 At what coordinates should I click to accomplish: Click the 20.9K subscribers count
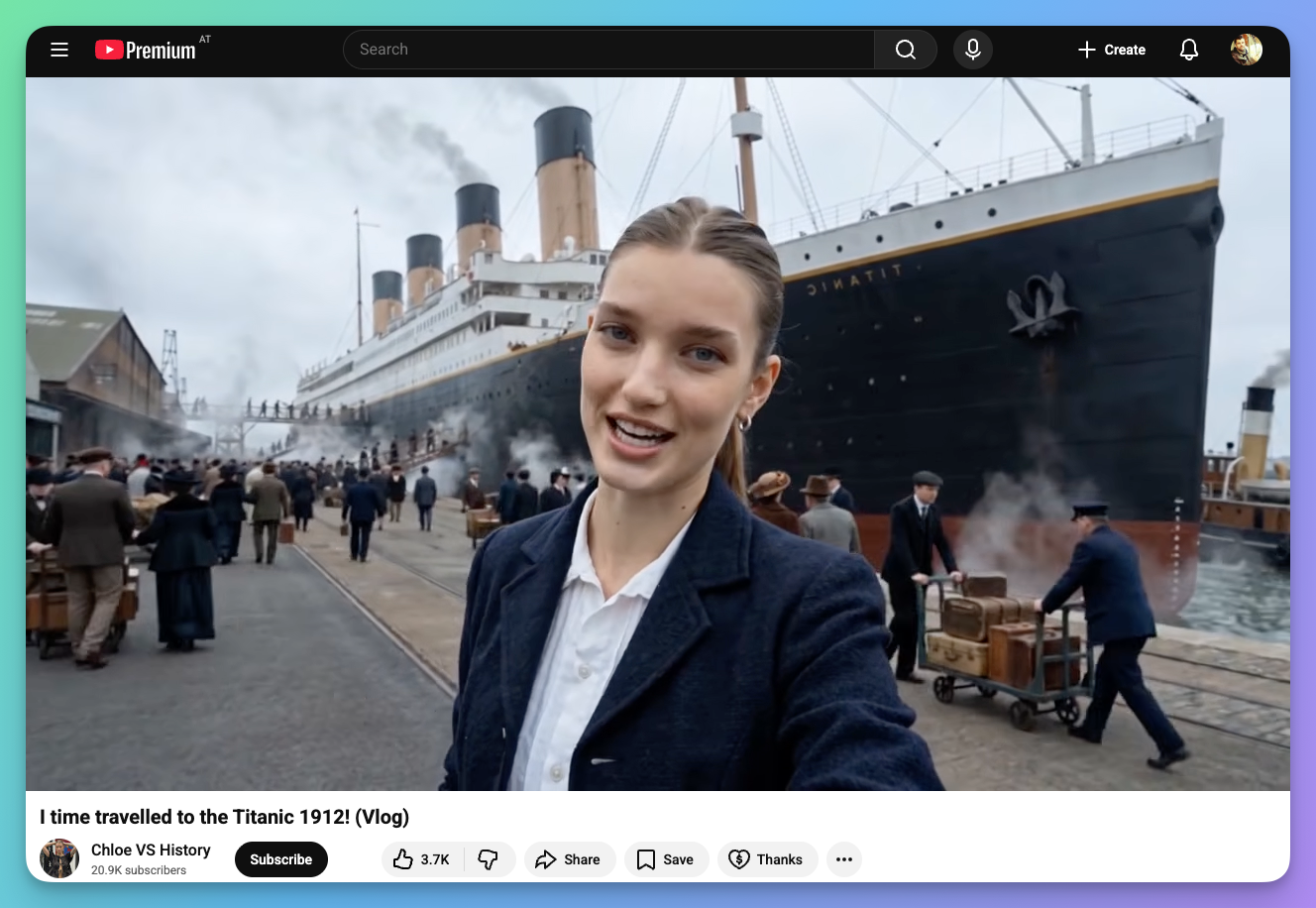[139, 870]
